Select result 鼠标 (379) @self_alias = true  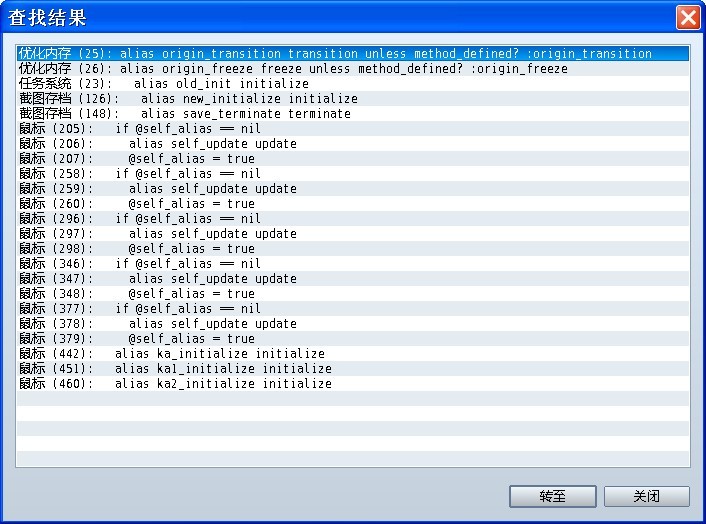pos(353,339)
